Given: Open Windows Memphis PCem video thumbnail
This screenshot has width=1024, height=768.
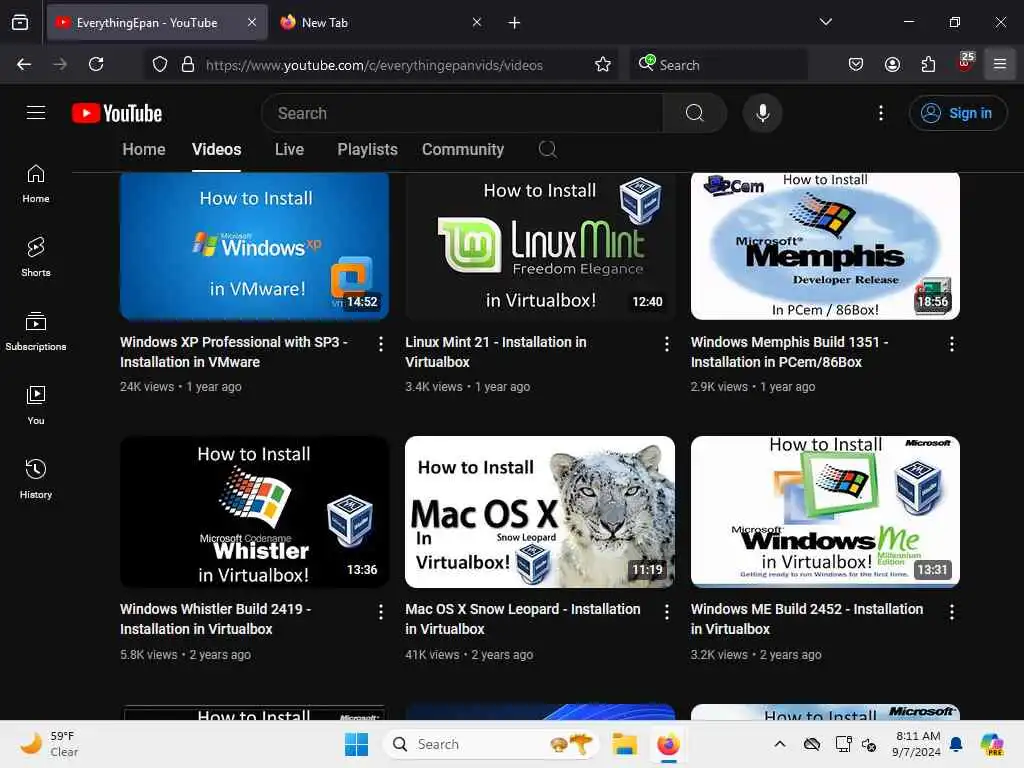Looking at the screenshot, I should click(825, 246).
